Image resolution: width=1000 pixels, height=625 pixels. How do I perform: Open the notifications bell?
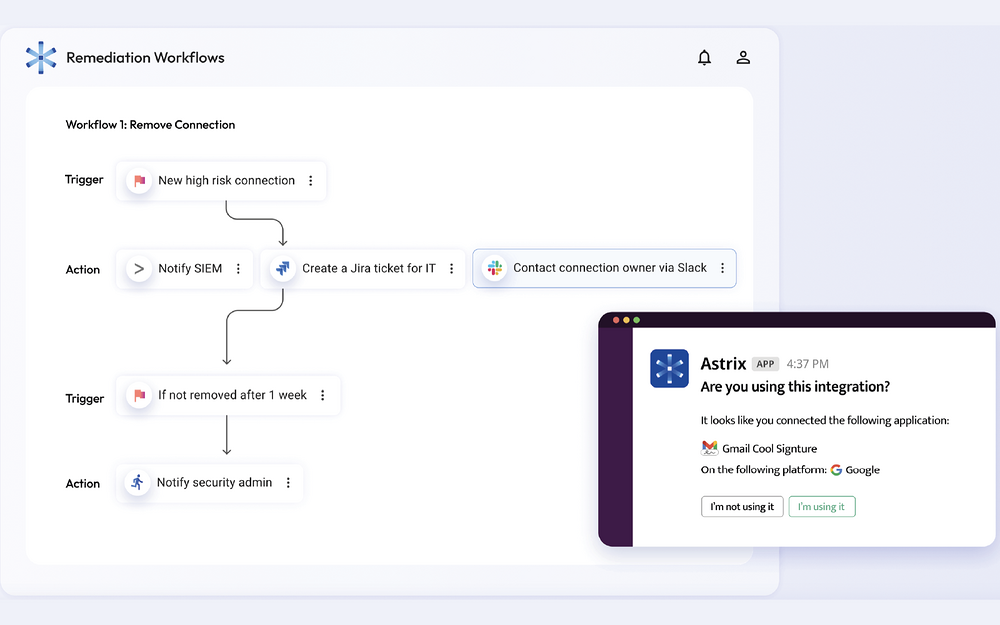(704, 57)
